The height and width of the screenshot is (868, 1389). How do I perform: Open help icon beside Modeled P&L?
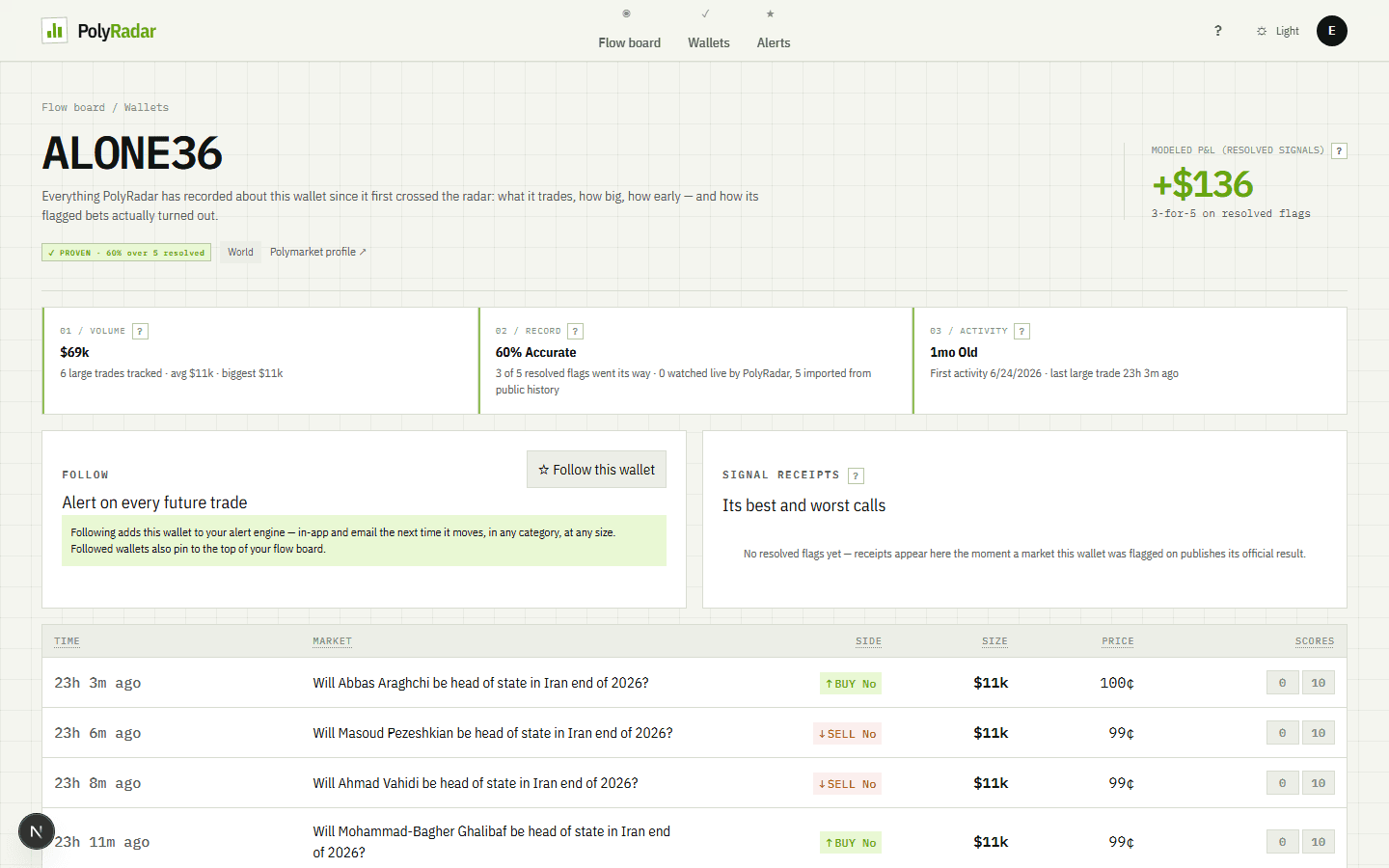point(1339,150)
